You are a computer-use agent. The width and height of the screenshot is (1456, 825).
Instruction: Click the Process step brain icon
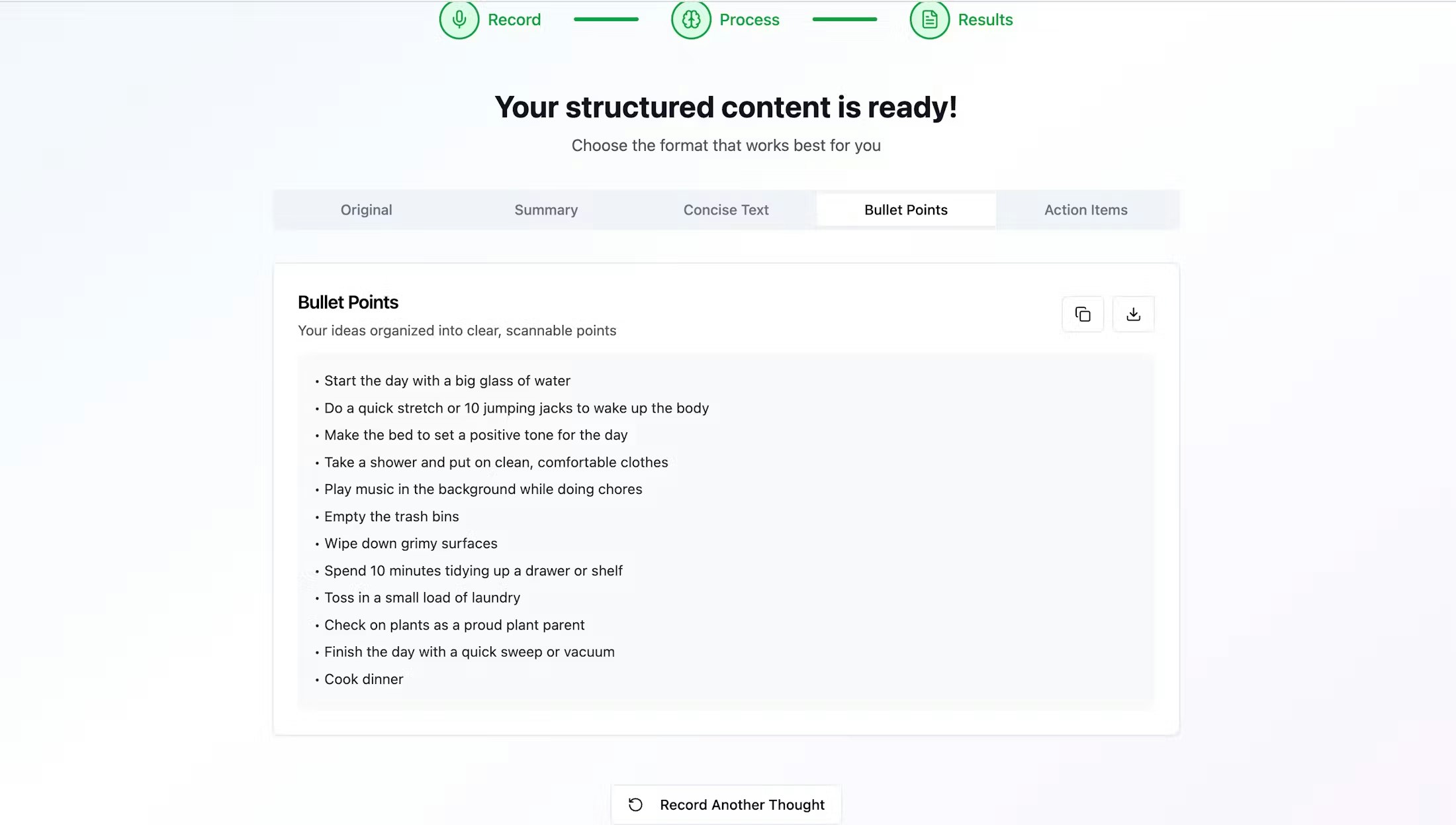691,20
